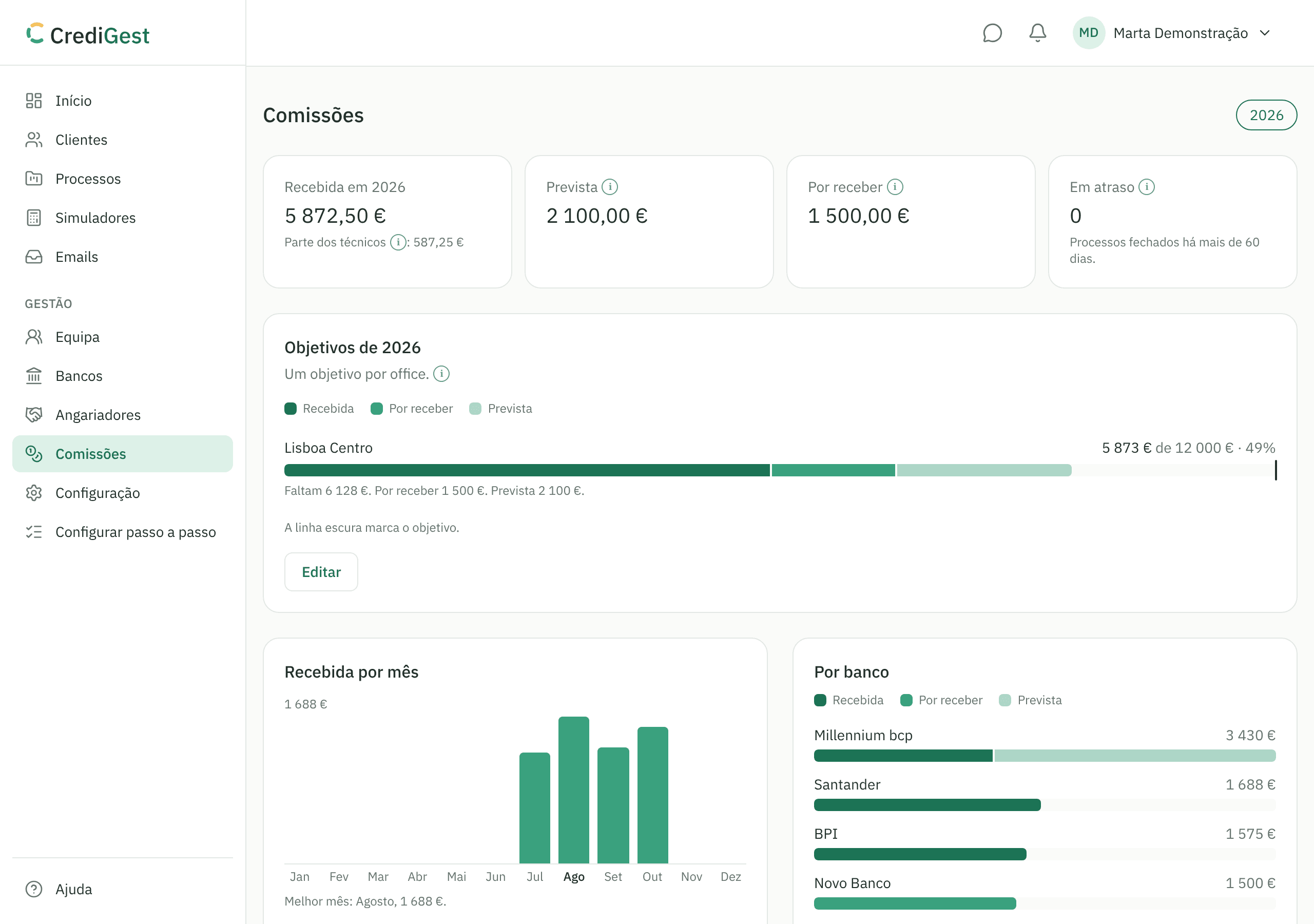Image resolution: width=1314 pixels, height=924 pixels.
Task: Click the Novo Banco row label
Action: [852, 883]
